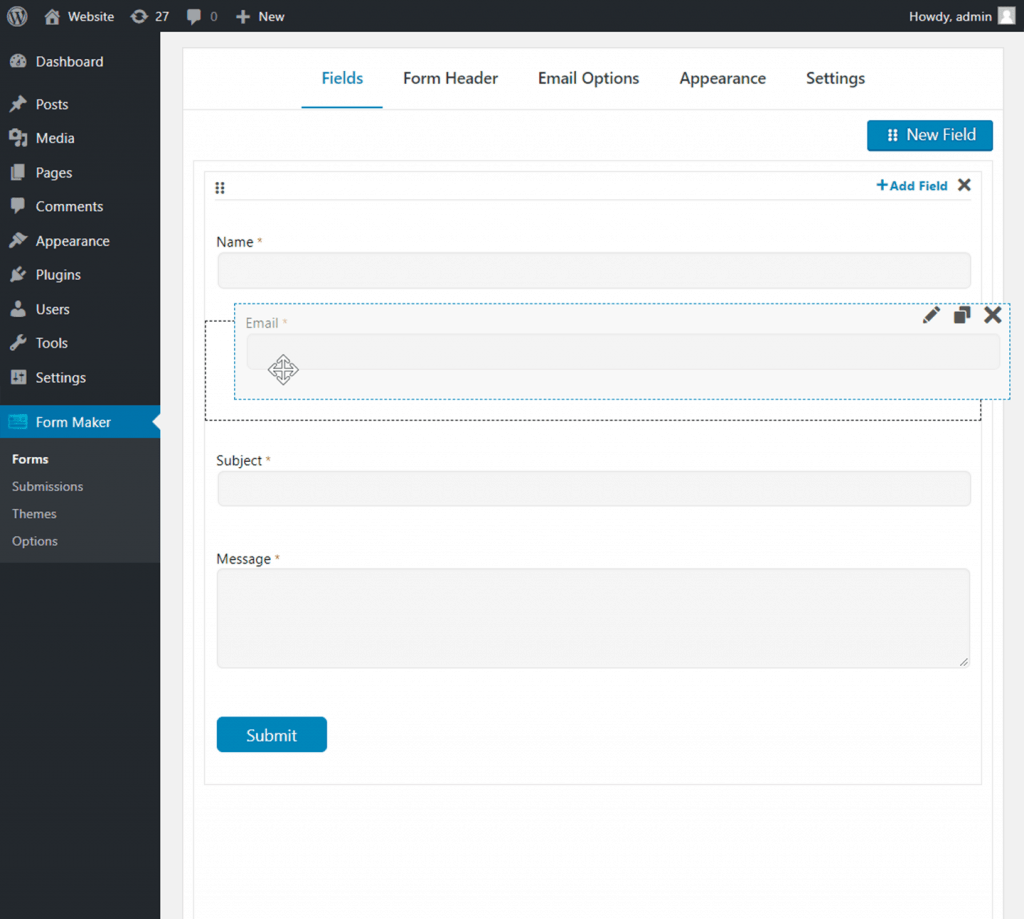
Task: Click the admin user avatar
Action: (x=1005, y=16)
